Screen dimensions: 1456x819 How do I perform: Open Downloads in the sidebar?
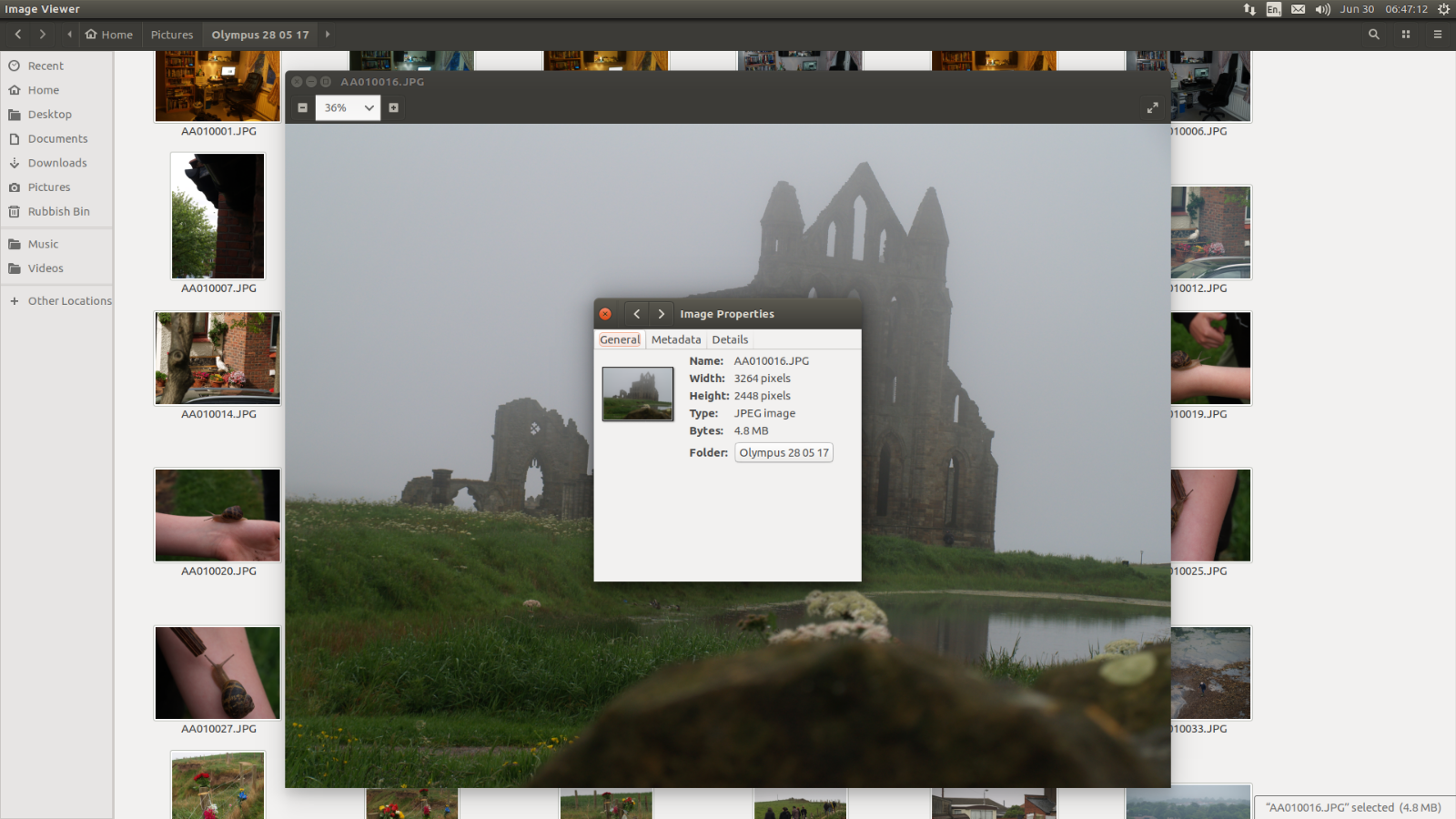click(56, 163)
